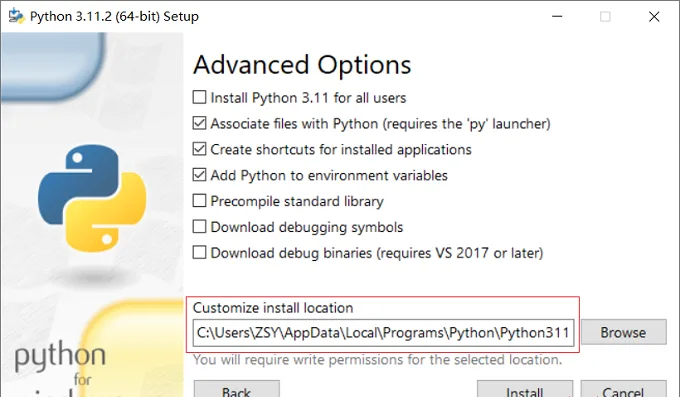Uncheck Associate files with Python option
Image resolution: width=680 pixels, height=397 pixels.
point(199,123)
